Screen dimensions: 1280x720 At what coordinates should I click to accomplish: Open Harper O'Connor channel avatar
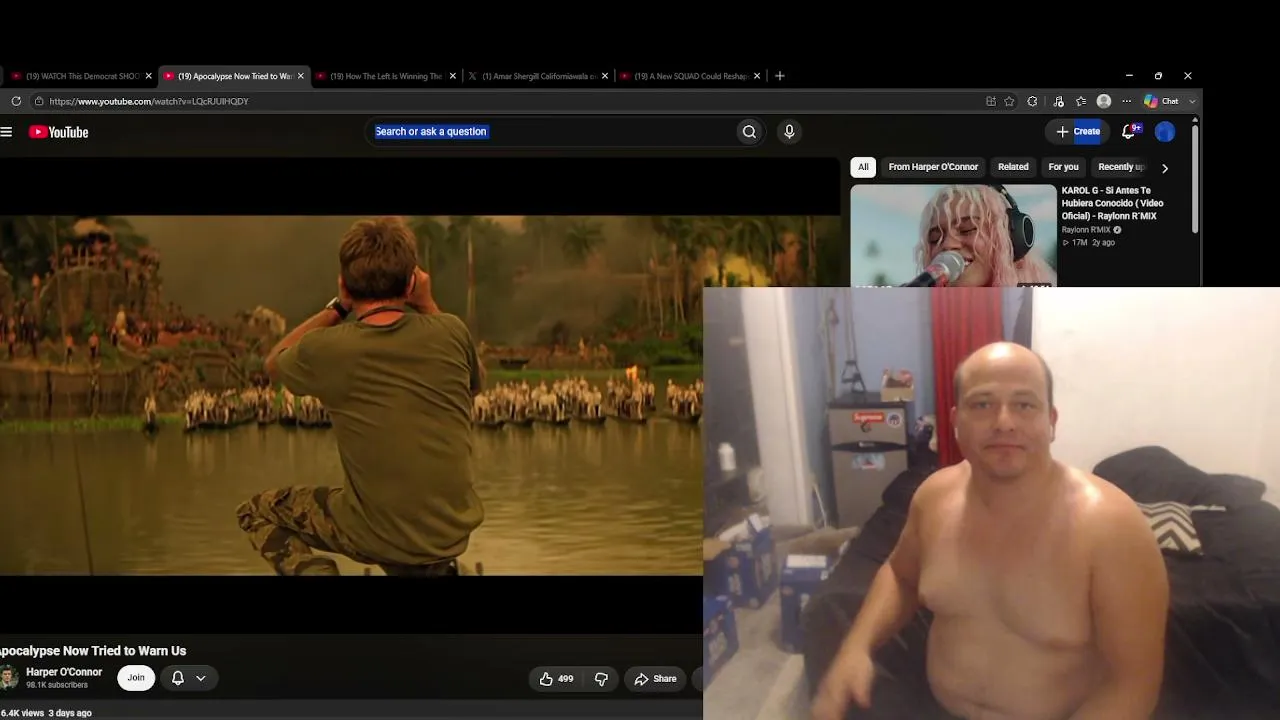point(8,678)
